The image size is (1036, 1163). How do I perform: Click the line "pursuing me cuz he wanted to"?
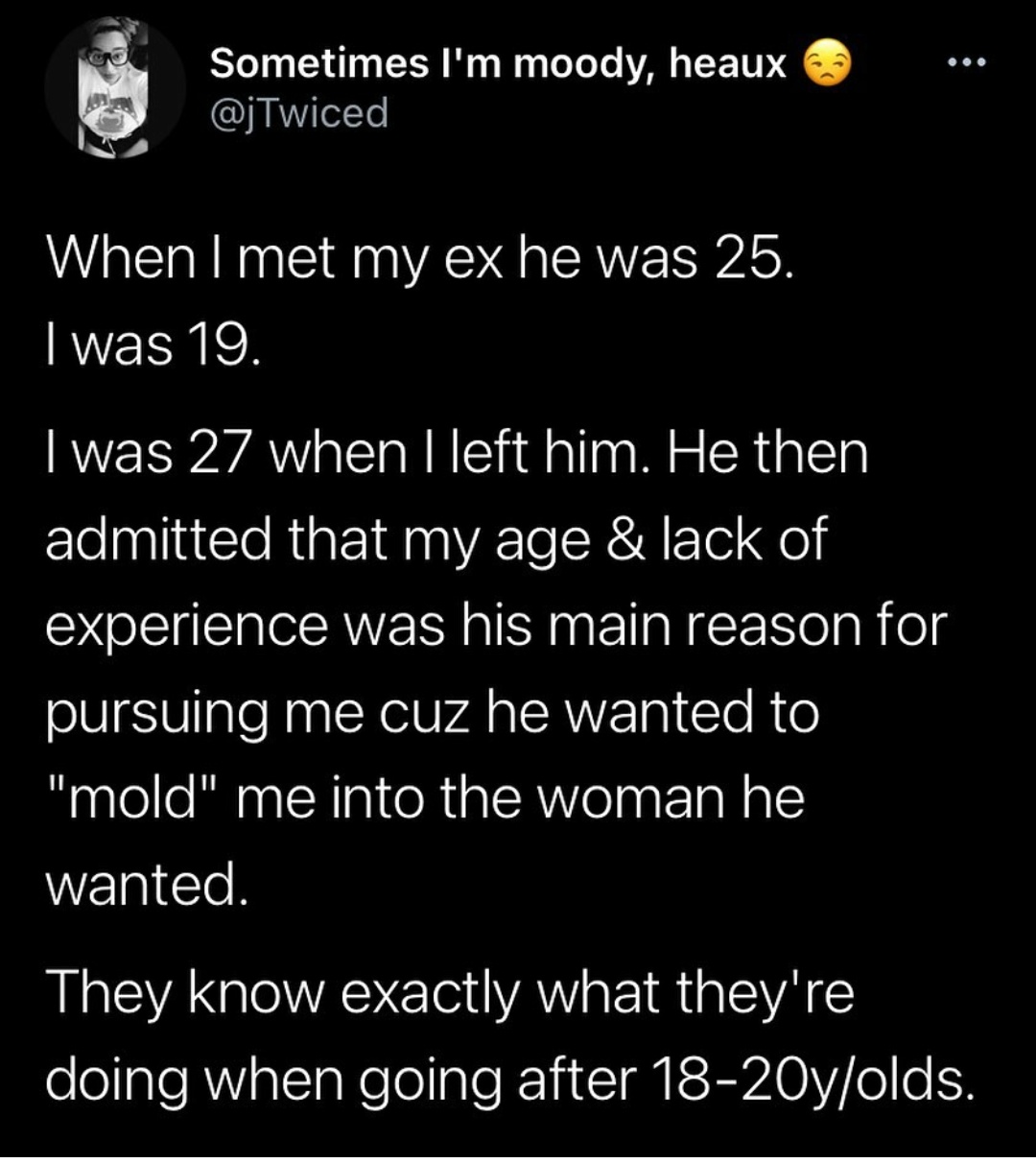[x=432, y=713]
